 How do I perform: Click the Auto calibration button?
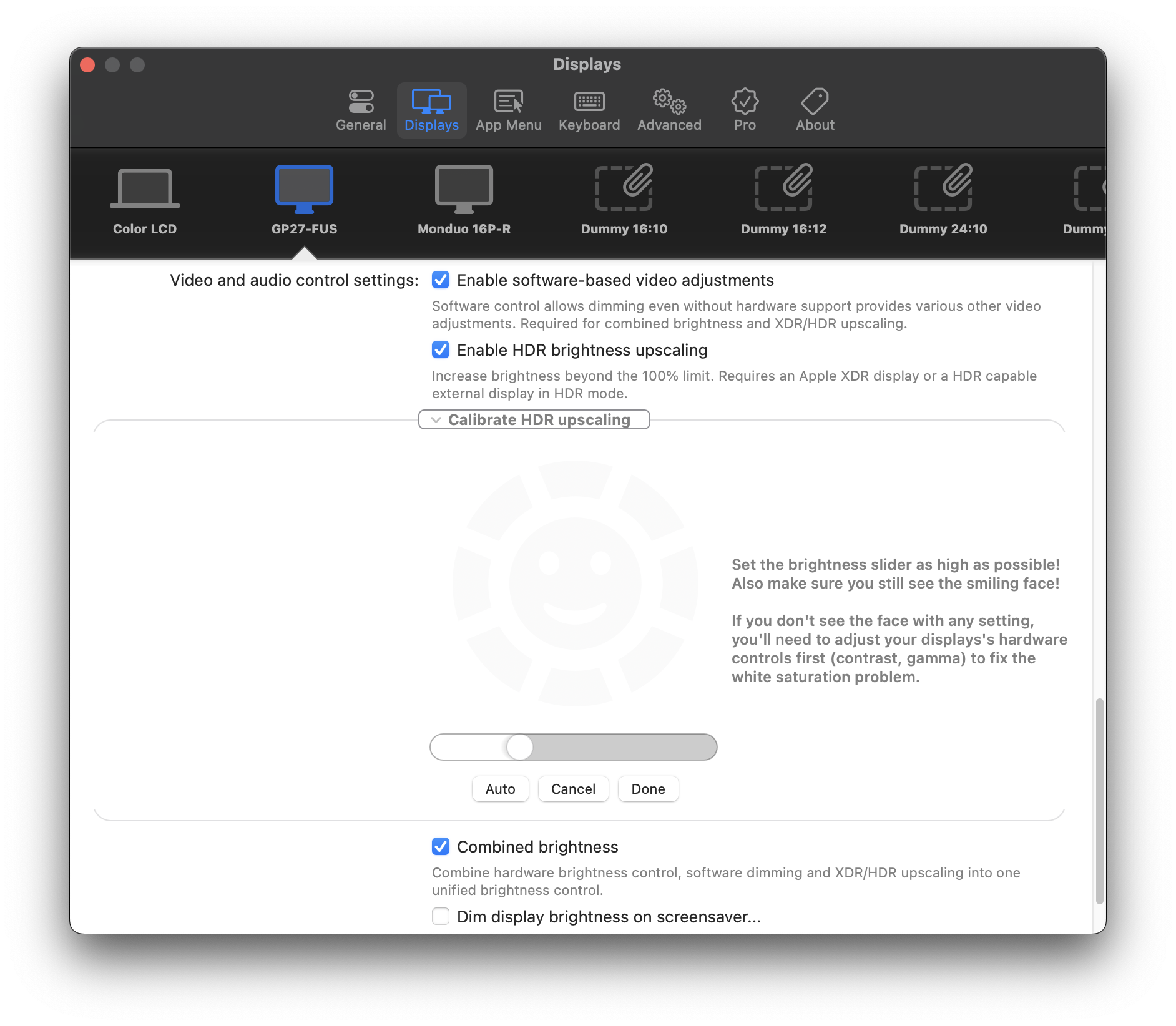(x=500, y=789)
